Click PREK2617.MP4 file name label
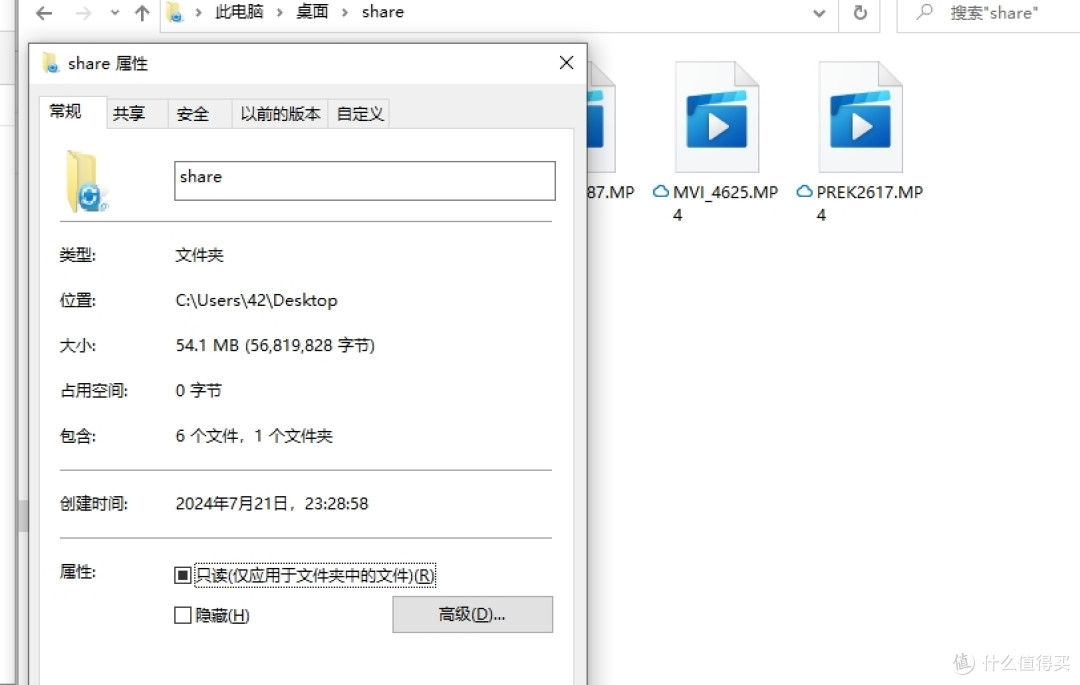The height and width of the screenshot is (685, 1080). (x=869, y=203)
